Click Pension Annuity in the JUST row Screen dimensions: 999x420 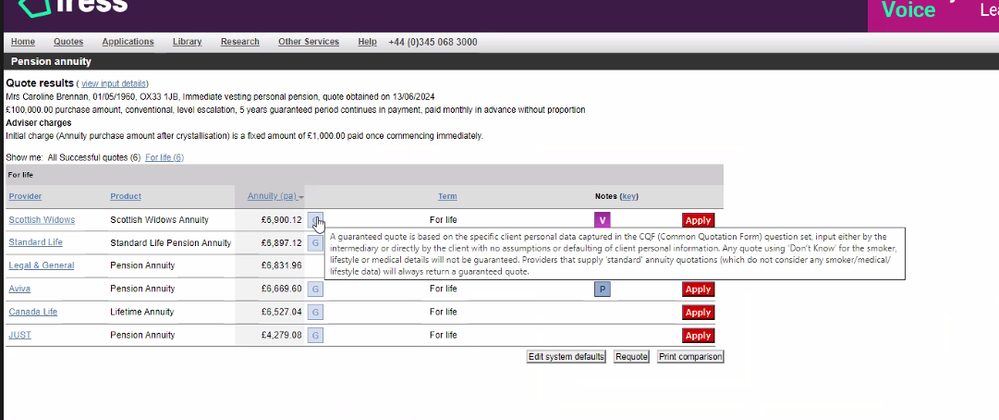pyautogui.click(x=142, y=335)
